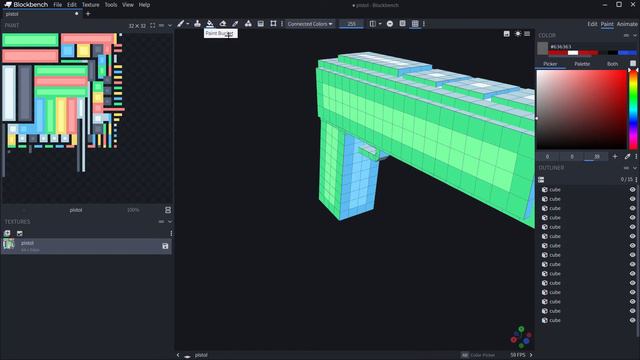Open the extra options after grid icon
Image resolution: width=640 pixels, height=360 pixels.
pyautogui.click(x=424, y=24)
